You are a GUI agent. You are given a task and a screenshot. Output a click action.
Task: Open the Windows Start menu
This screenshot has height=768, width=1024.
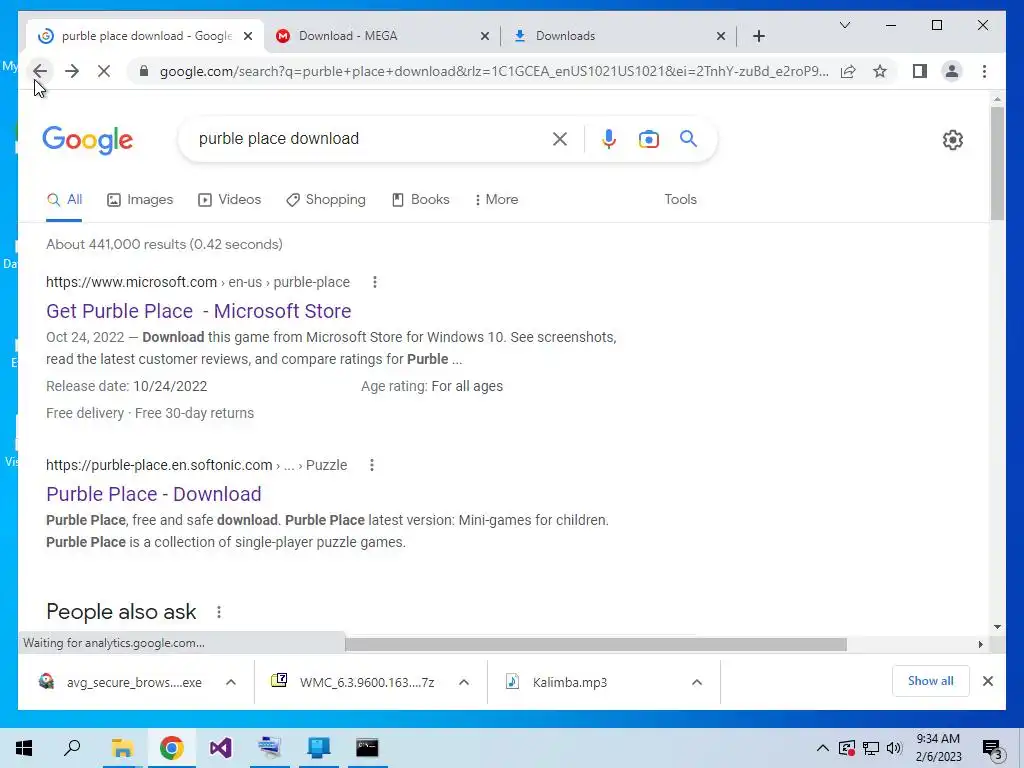point(24,748)
